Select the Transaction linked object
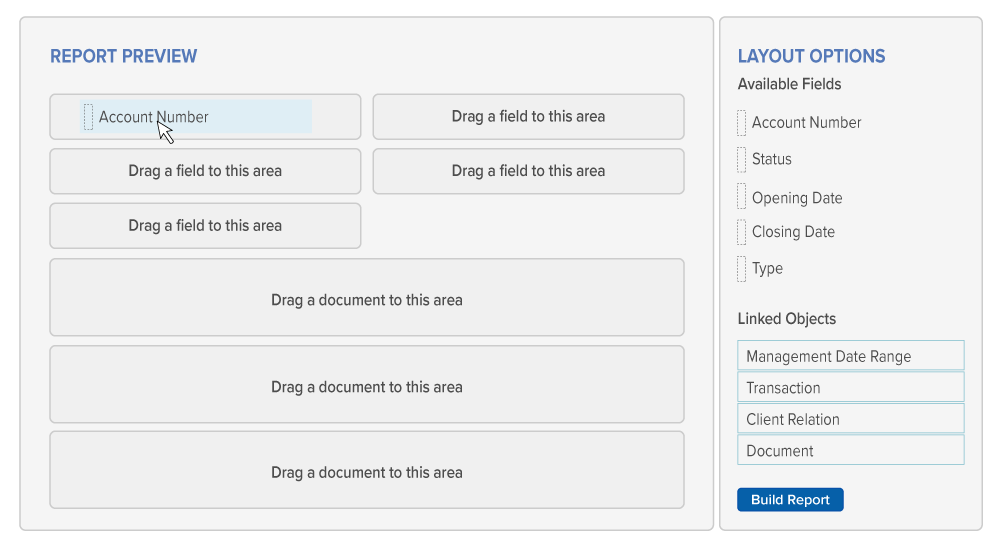 [x=850, y=388]
